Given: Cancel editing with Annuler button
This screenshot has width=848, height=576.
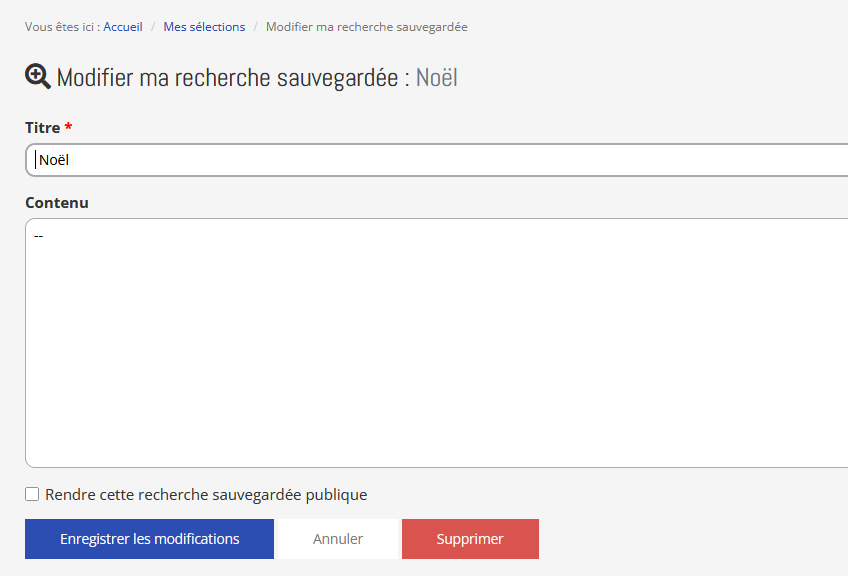Looking at the screenshot, I should pyautogui.click(x=338, y=539).
